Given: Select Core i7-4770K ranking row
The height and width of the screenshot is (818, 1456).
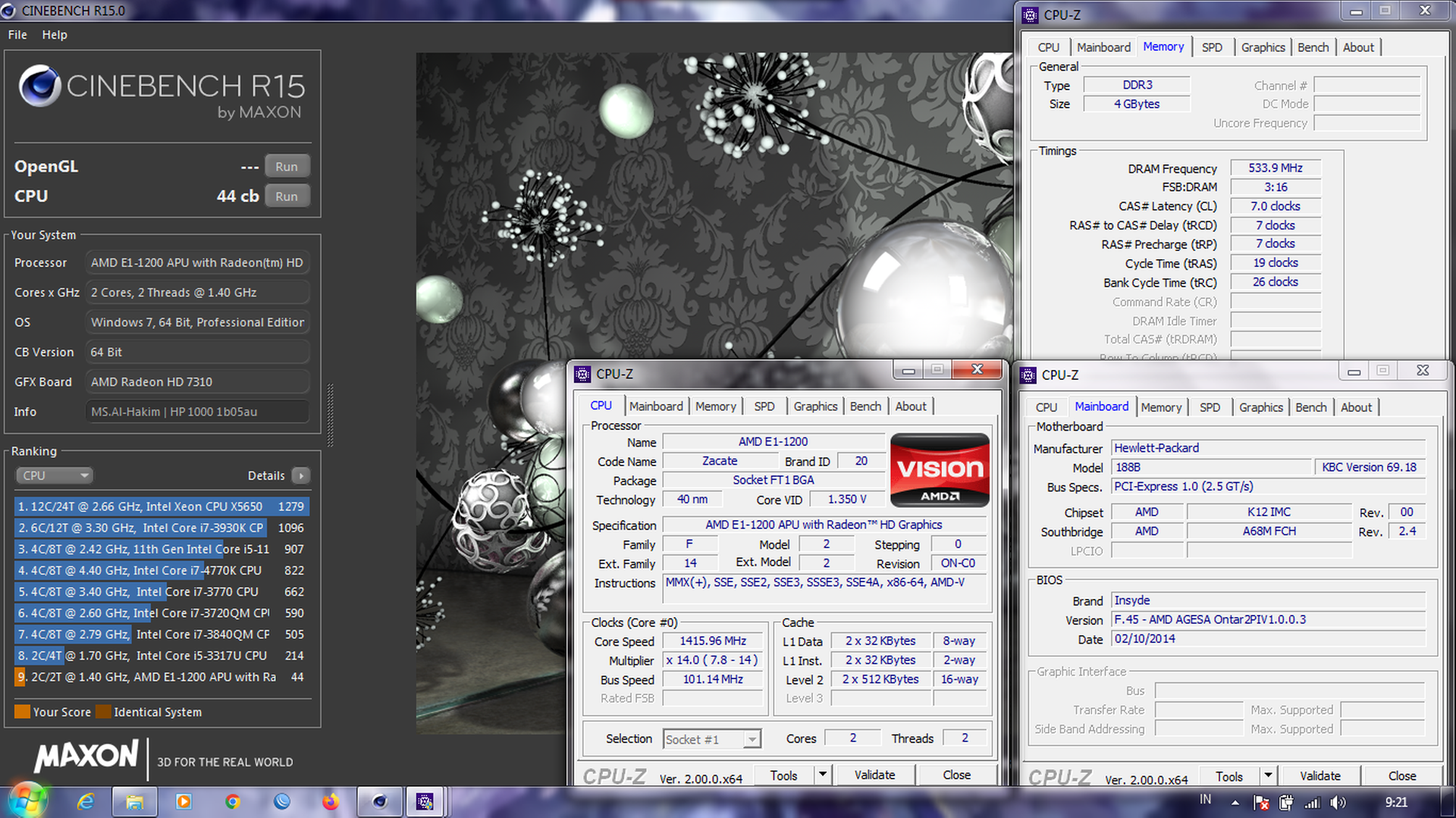Looking at the screenshot, I should (x=162, y=570).
